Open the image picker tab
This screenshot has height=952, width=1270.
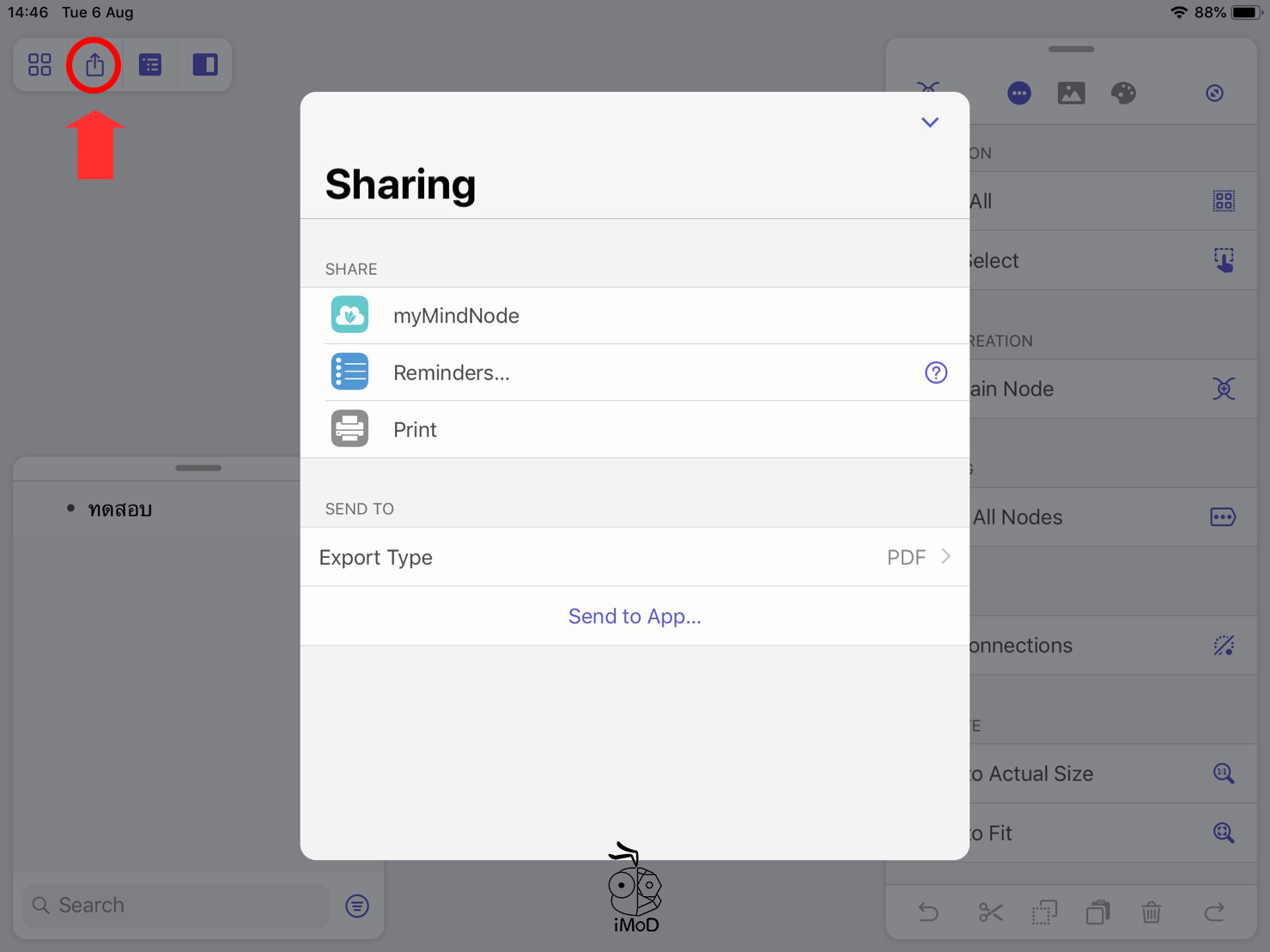[1071, 93]
